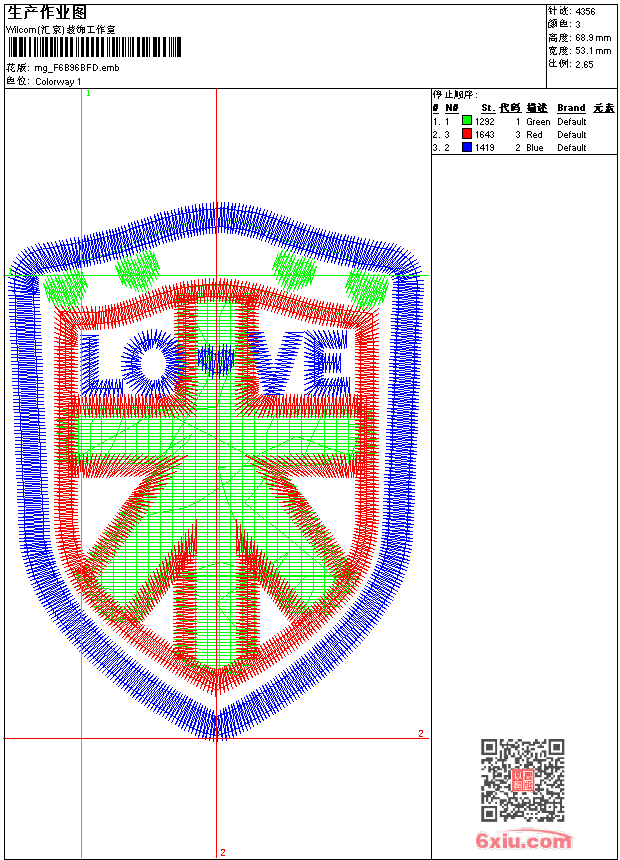This screenshot has width=620, height=860.
Task: Open the 6xiu.com watermark link
Action: point(524,842)
